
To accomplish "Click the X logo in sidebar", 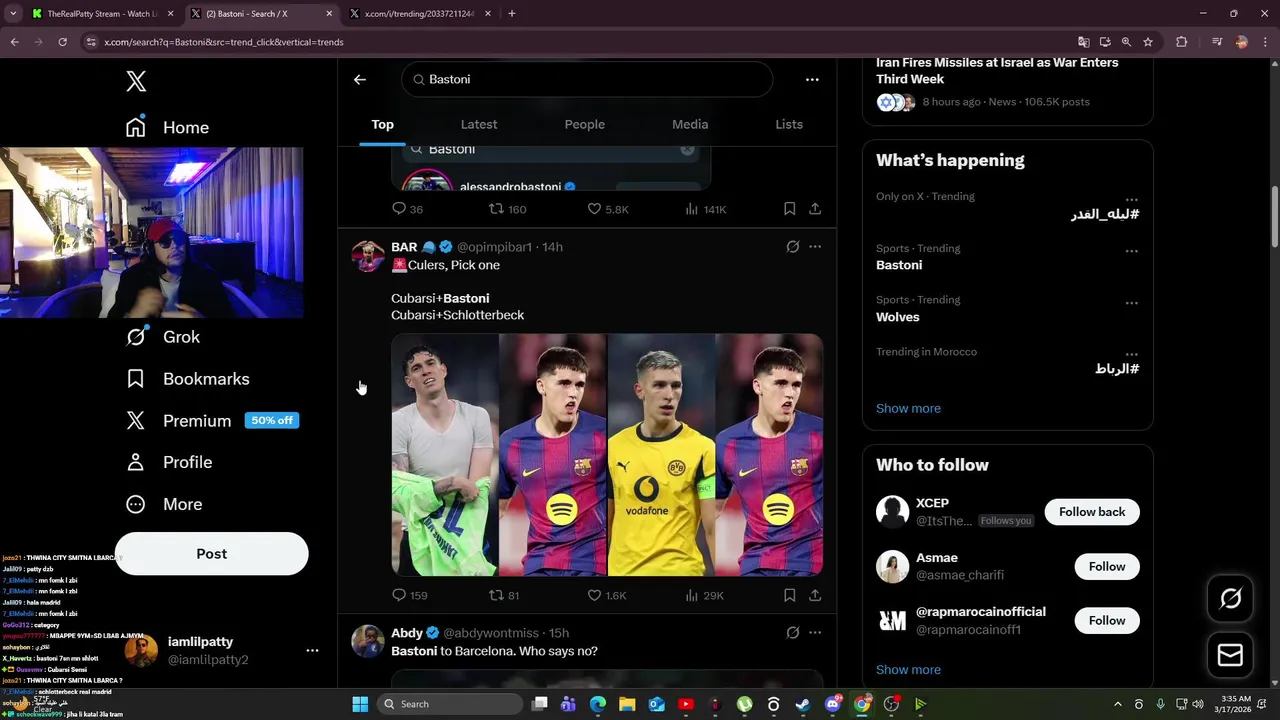I will tap(136, 82).
